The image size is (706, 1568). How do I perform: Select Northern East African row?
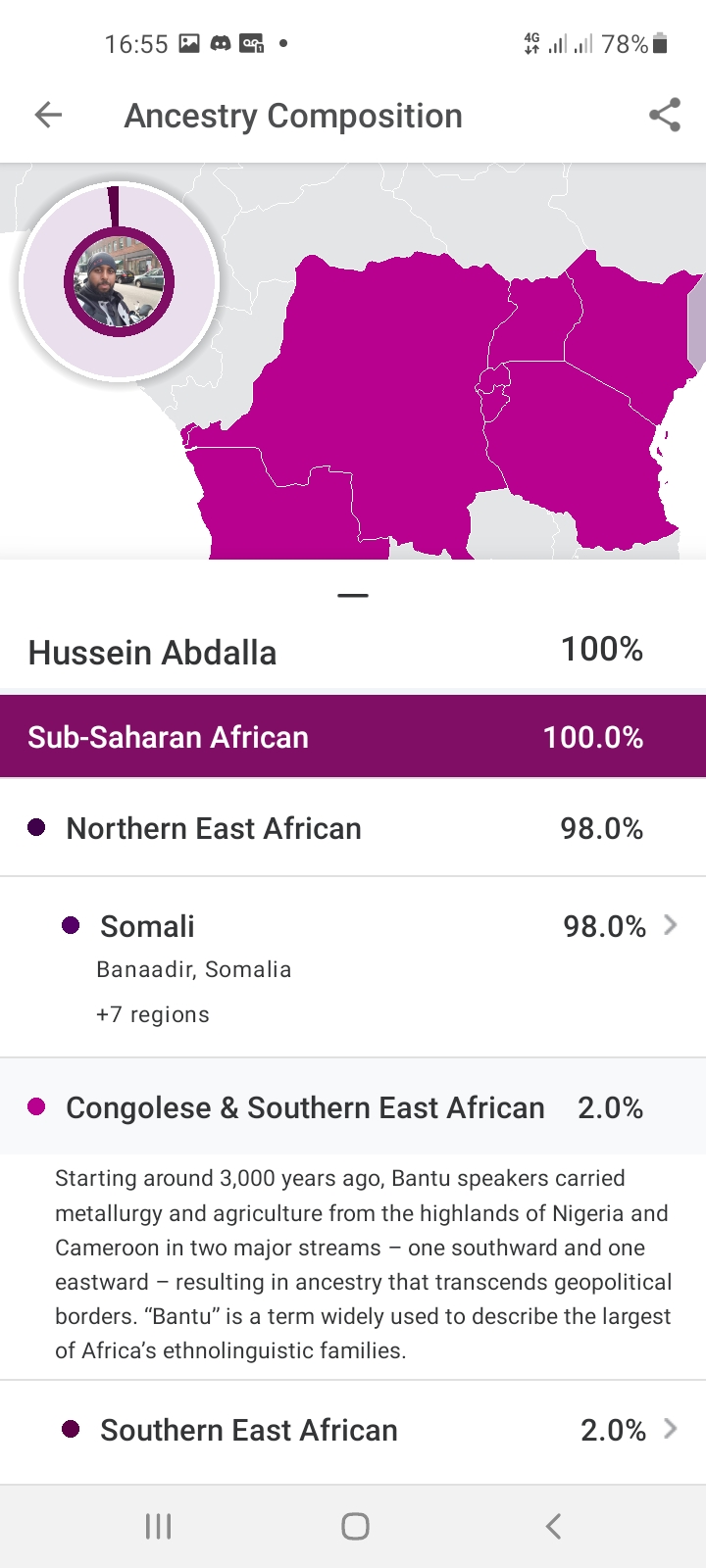353,828
